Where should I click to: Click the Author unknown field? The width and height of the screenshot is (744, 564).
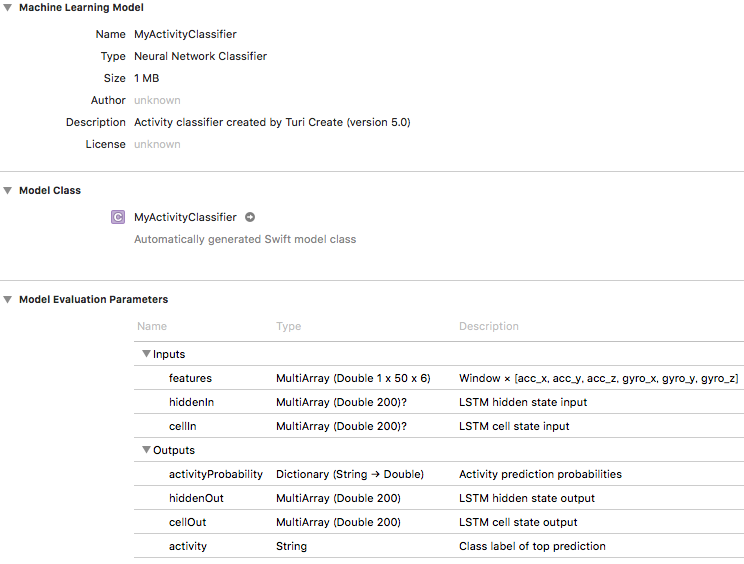coord(157,101)
